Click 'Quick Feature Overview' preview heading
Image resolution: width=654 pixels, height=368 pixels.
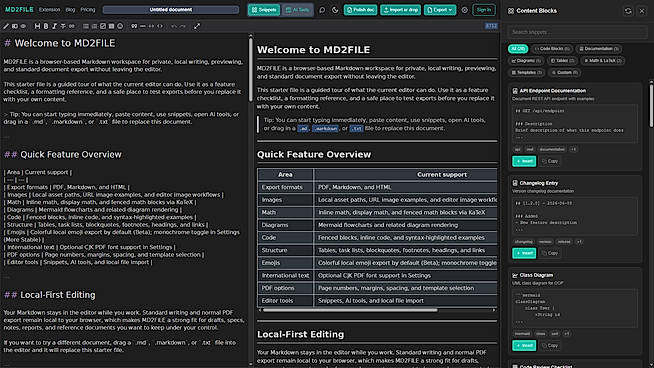pos(314,155)
